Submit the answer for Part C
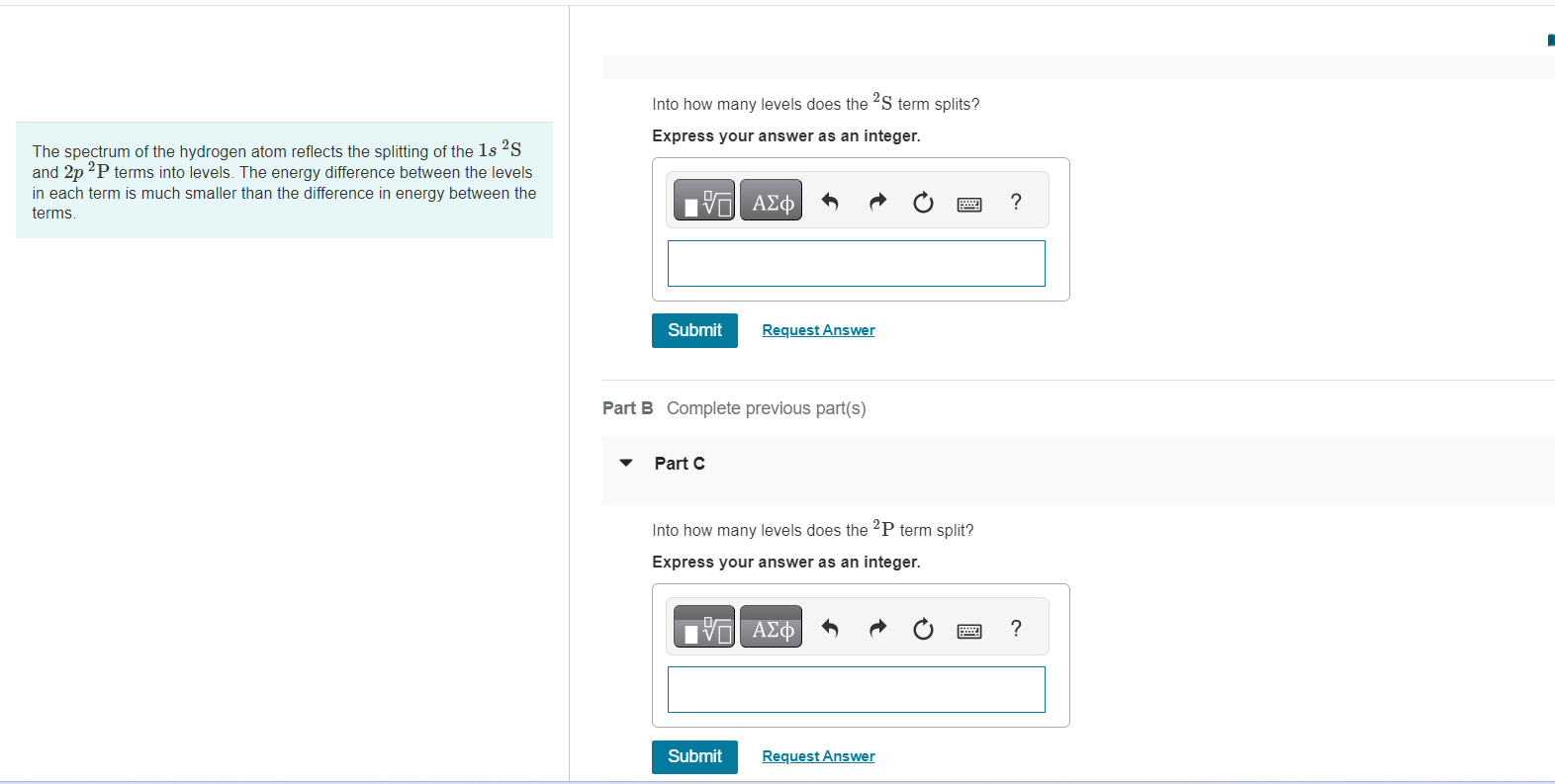 [693, 756]
